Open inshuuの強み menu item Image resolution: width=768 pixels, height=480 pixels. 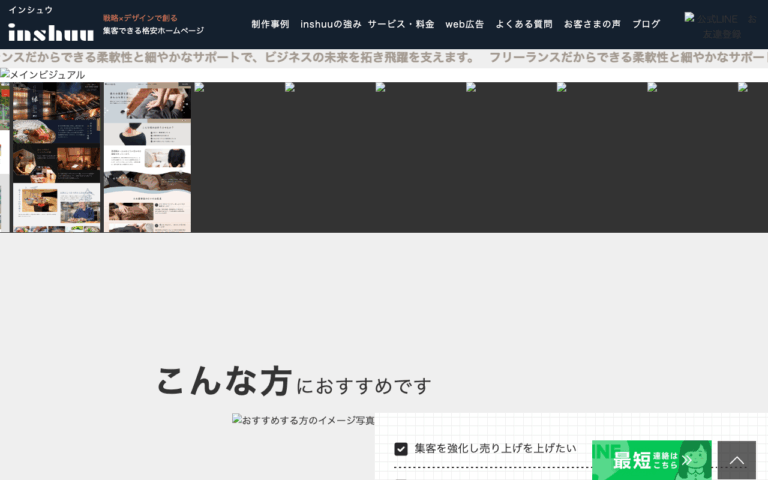pos(331,24)
